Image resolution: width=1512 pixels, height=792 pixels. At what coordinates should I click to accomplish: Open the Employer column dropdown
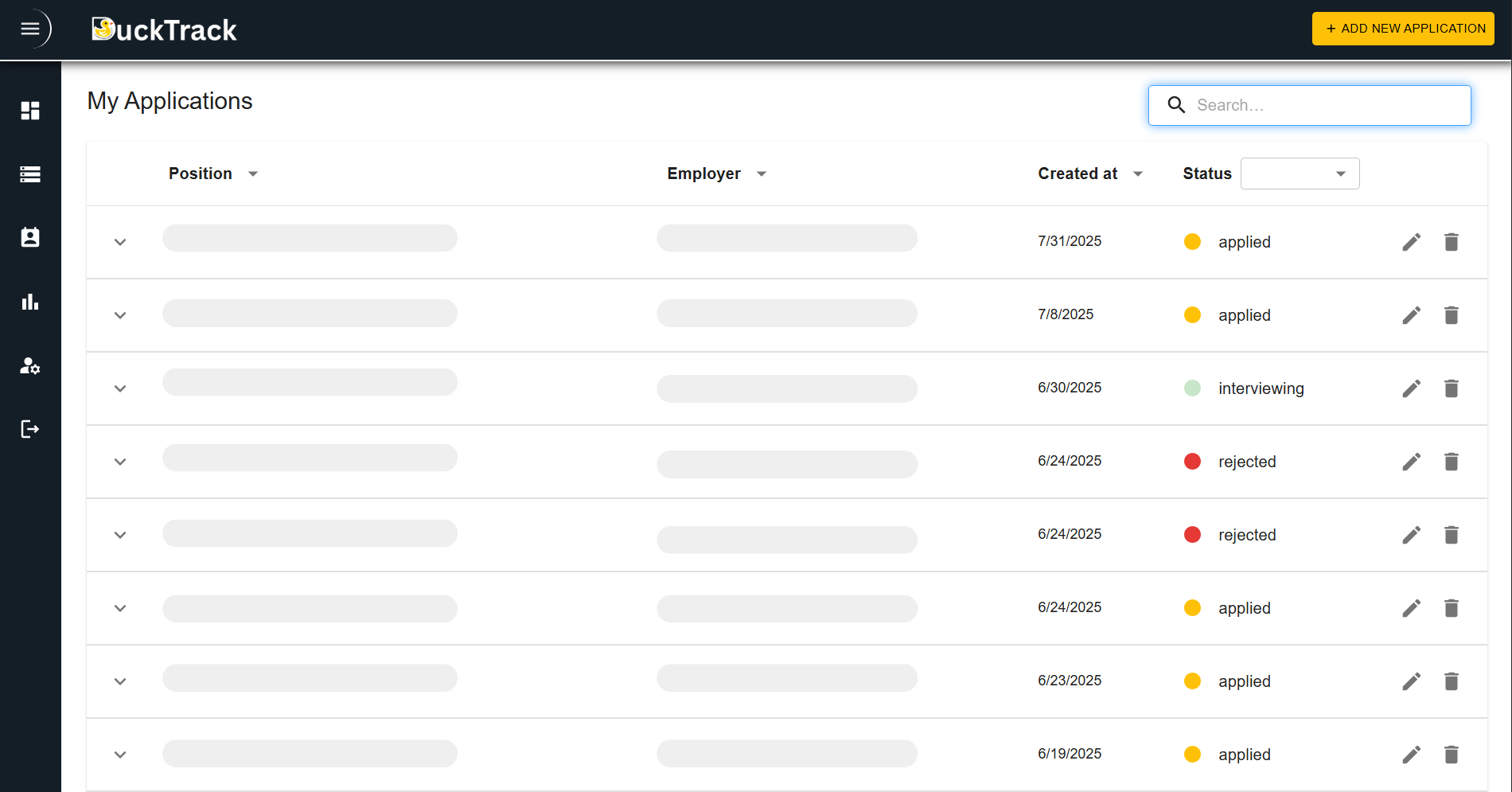coord(761,174)
